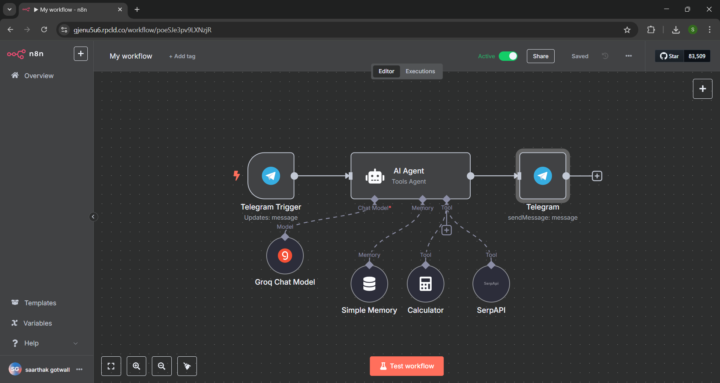
Task: Click the Chat Model connector on AI Agent
Action: (x=375, y=199)
